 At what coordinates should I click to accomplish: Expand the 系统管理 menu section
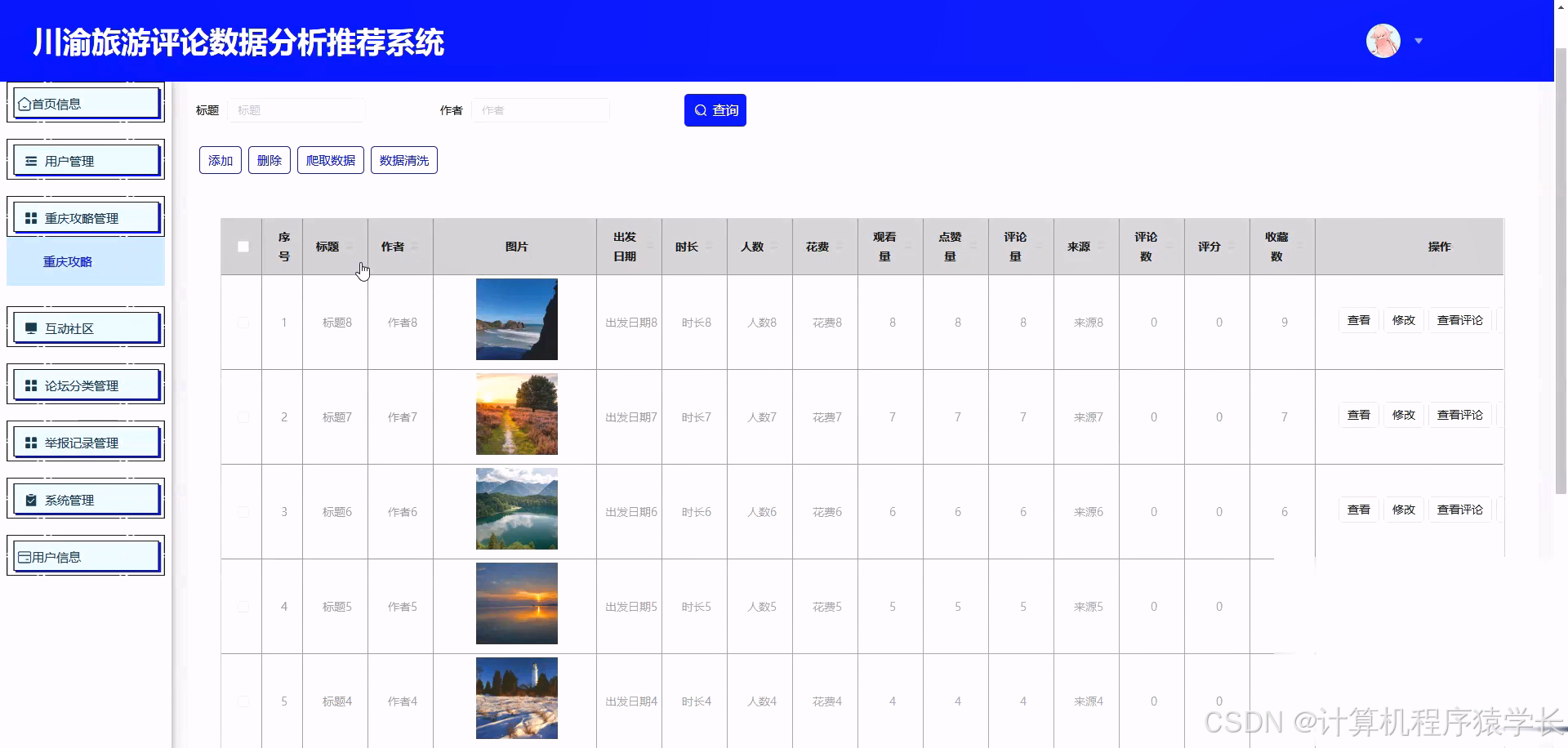coord(85,499)
